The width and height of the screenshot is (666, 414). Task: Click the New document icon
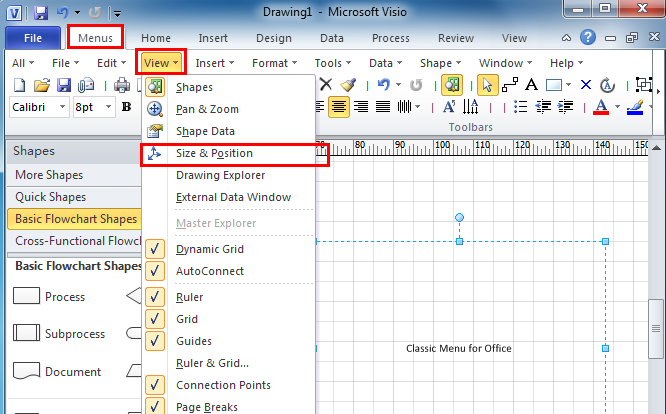pos(19,85)
